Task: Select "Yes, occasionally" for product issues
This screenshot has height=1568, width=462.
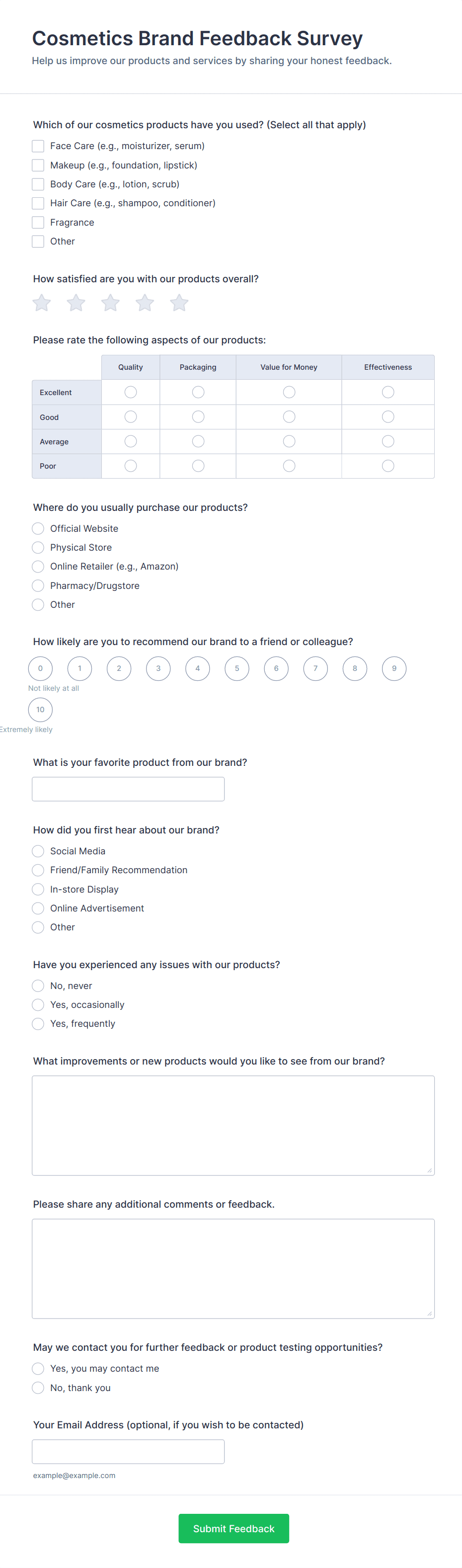Action: coord(38,1004)
